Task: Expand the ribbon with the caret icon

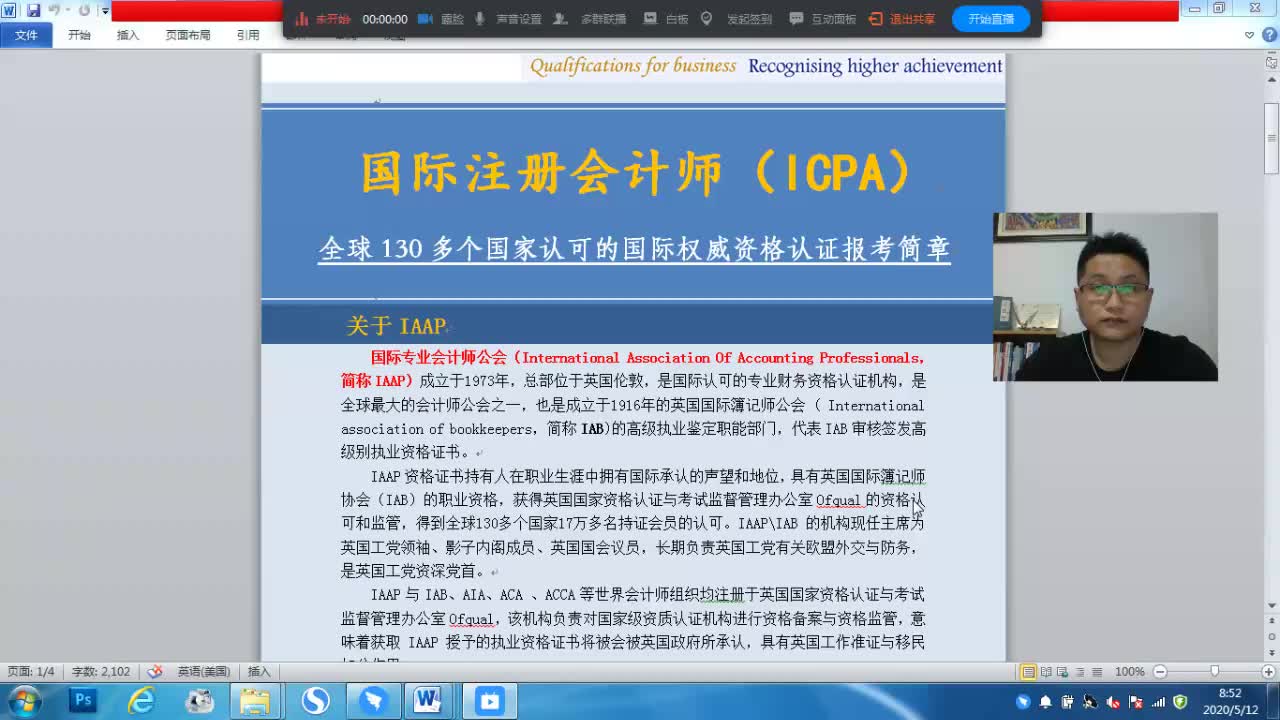Action: (1250, 35)
